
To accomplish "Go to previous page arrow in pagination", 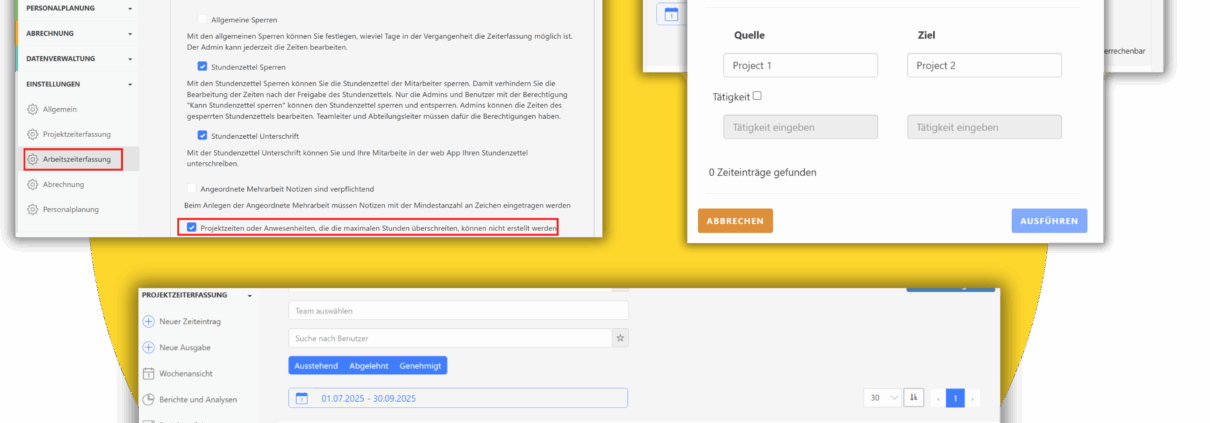I will pos(938,398).
